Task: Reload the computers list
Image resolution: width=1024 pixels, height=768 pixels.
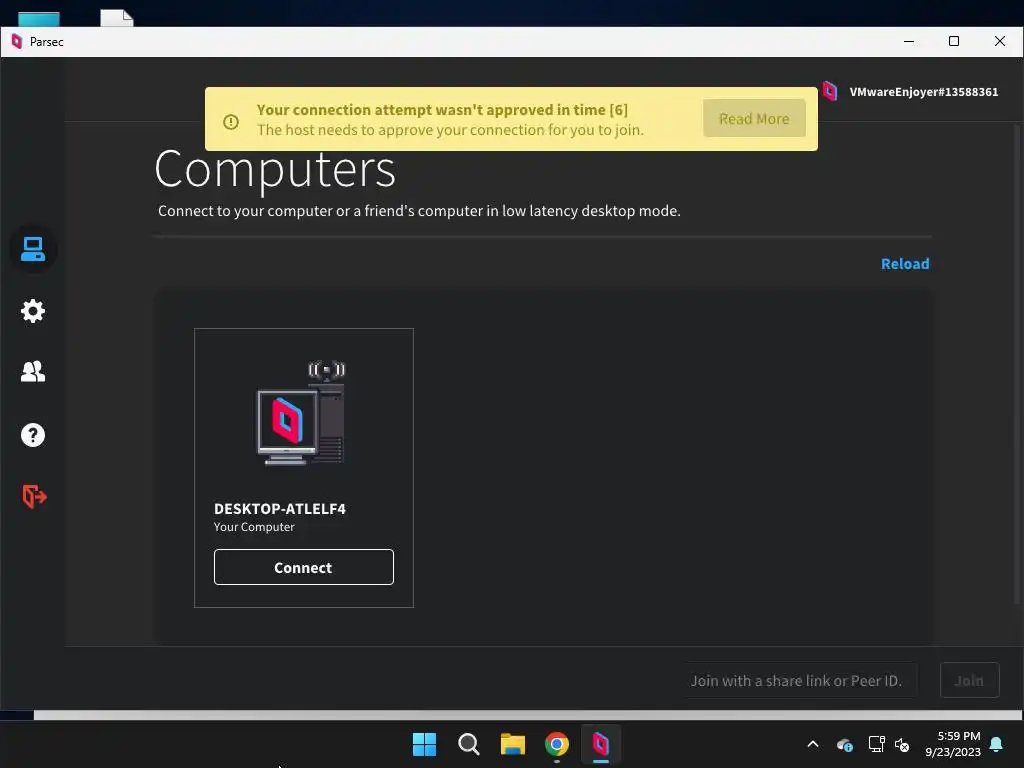Action: (904, 264)
